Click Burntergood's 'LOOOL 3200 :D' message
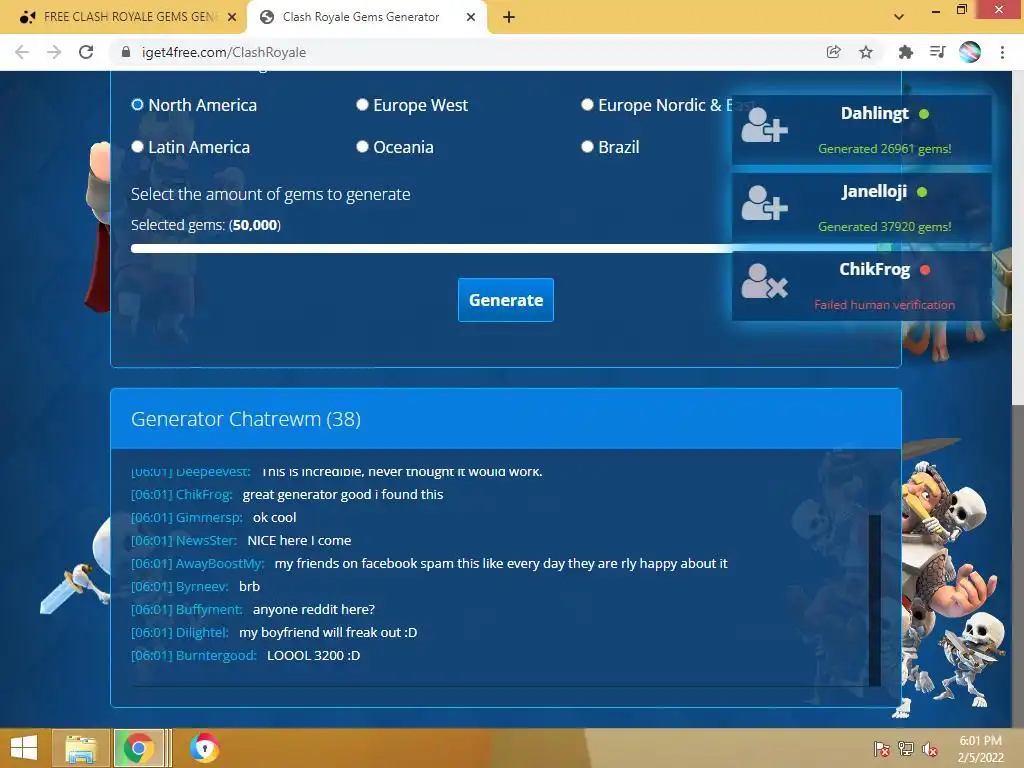Screen dimensions: 1024x768 pyautogui.click(x=313, y=655)
